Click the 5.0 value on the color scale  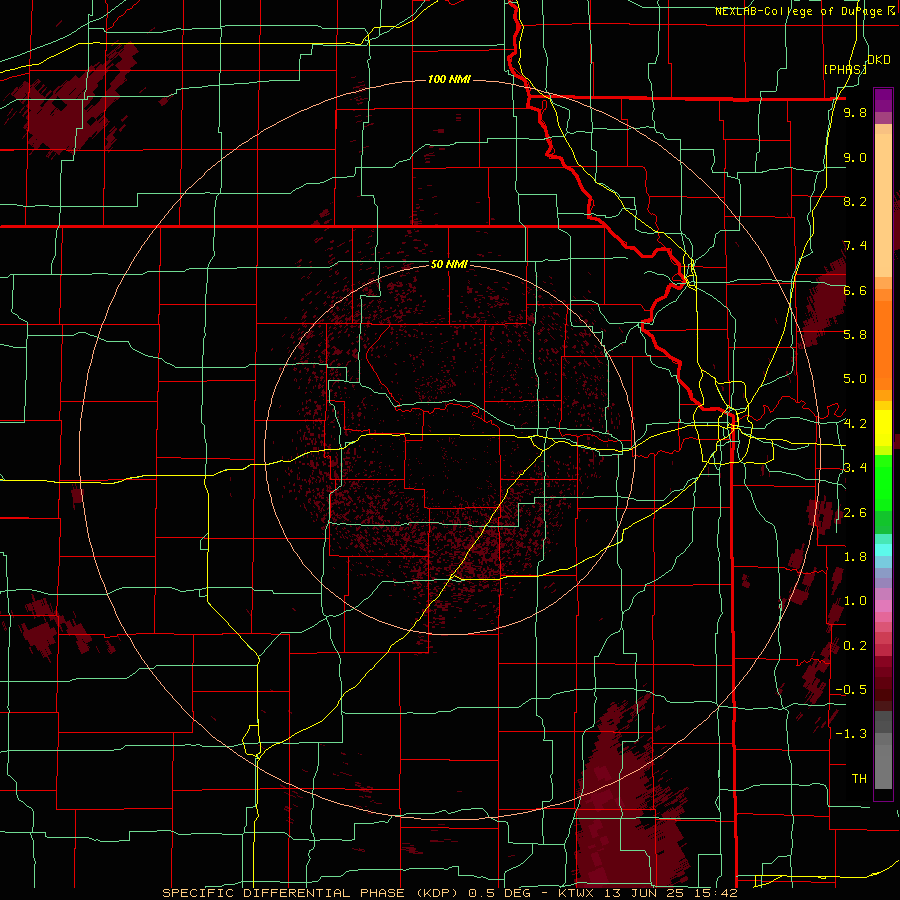tap(855, 379)
